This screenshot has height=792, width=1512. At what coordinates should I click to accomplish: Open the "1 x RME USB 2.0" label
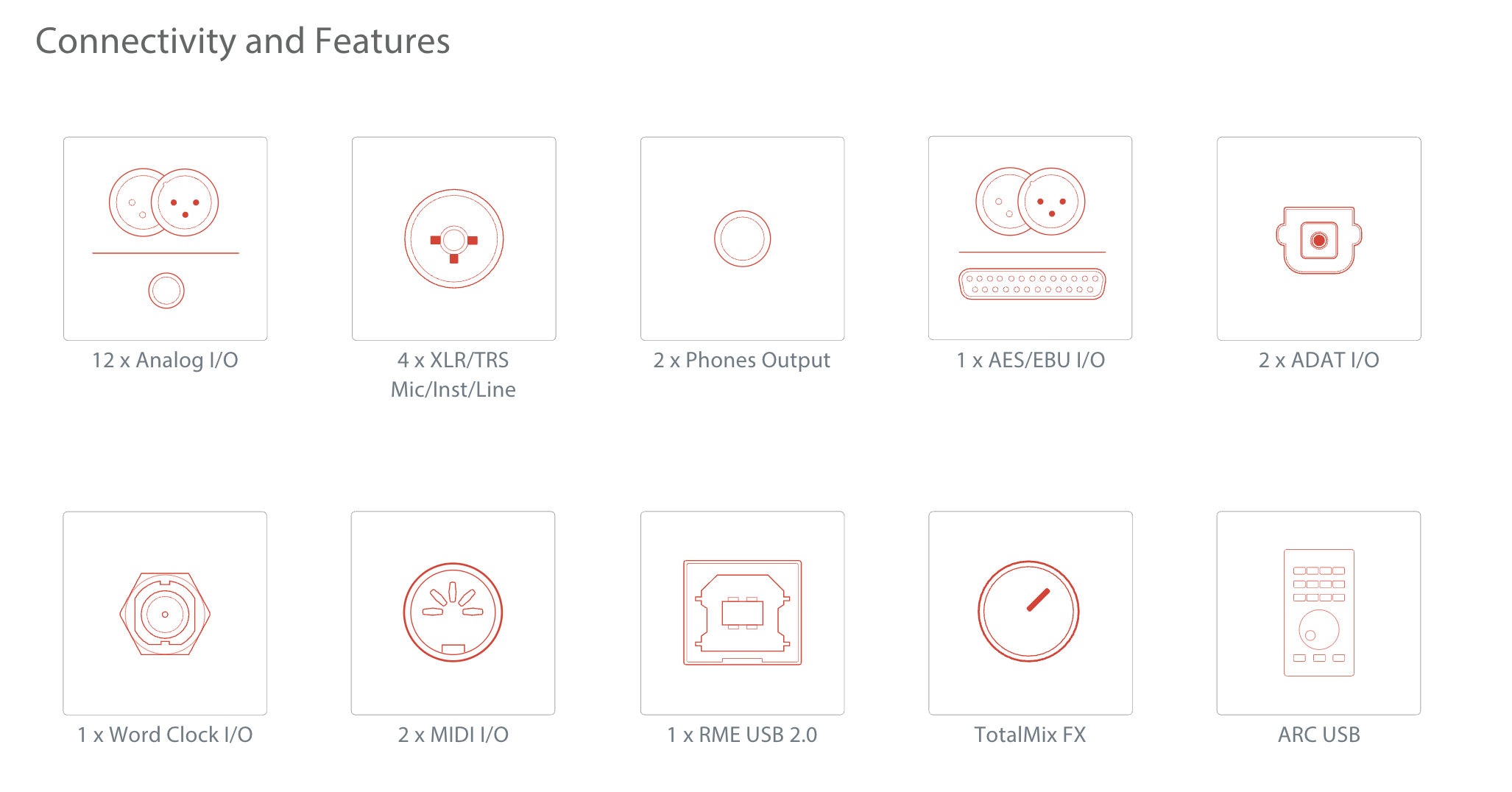pos(742,735)
